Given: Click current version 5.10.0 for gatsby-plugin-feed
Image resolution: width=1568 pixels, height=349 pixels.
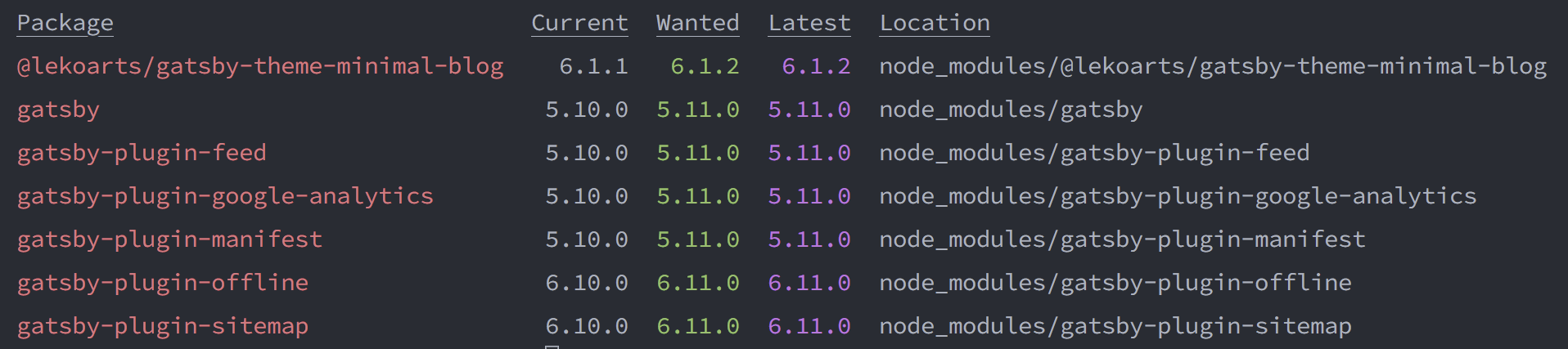Looking at the screenshot, I should pos(587,153).
